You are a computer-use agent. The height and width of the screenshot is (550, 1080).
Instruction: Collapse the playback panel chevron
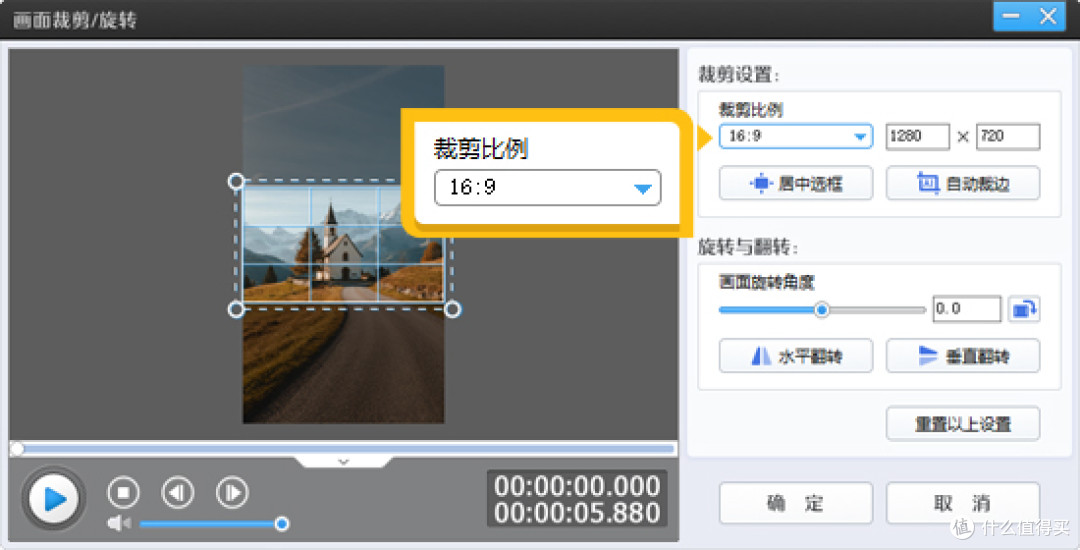pos(343,461)
